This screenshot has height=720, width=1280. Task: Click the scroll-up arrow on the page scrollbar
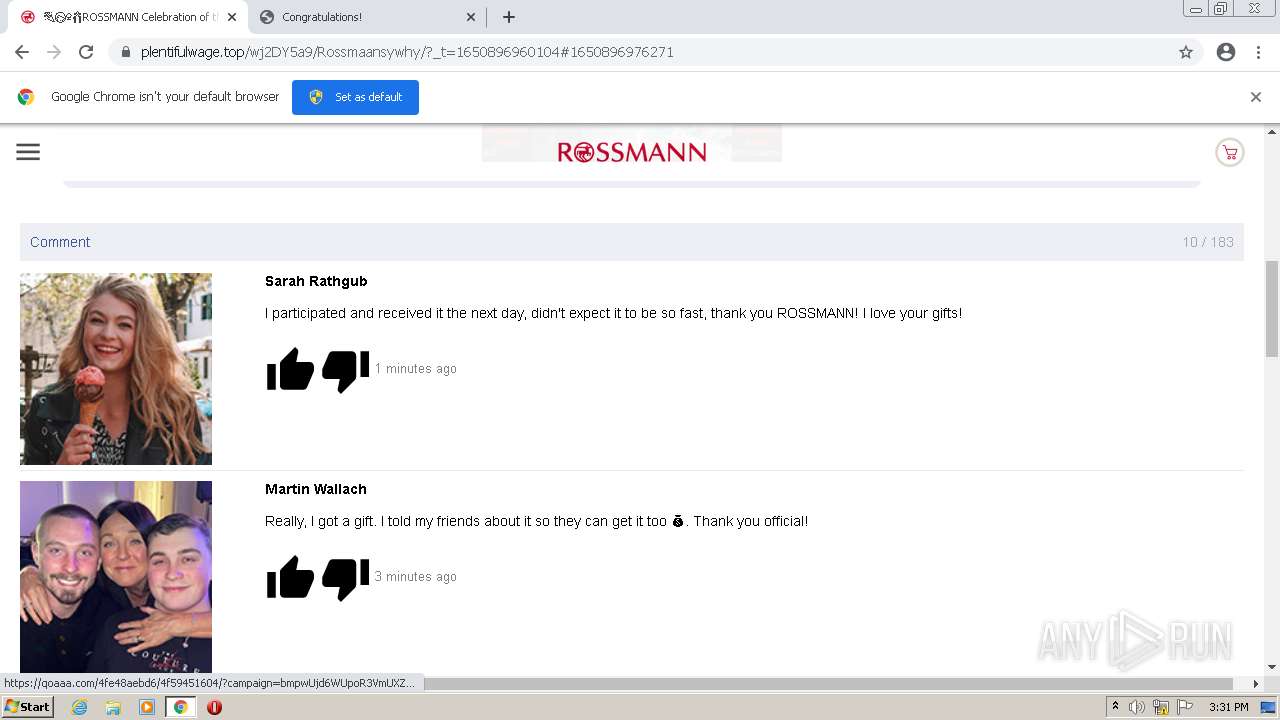(x=1272, y=131)
